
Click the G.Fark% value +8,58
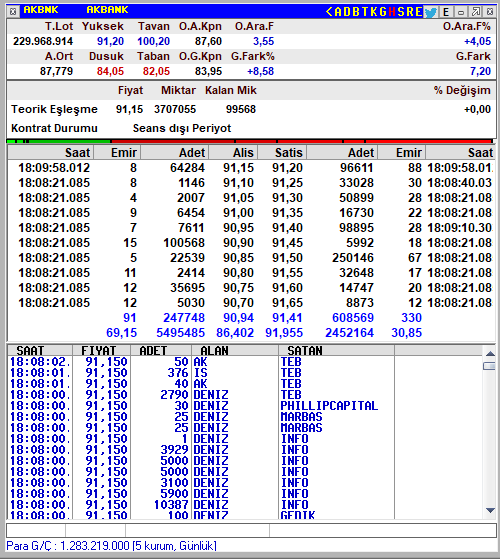pos(261,71)
